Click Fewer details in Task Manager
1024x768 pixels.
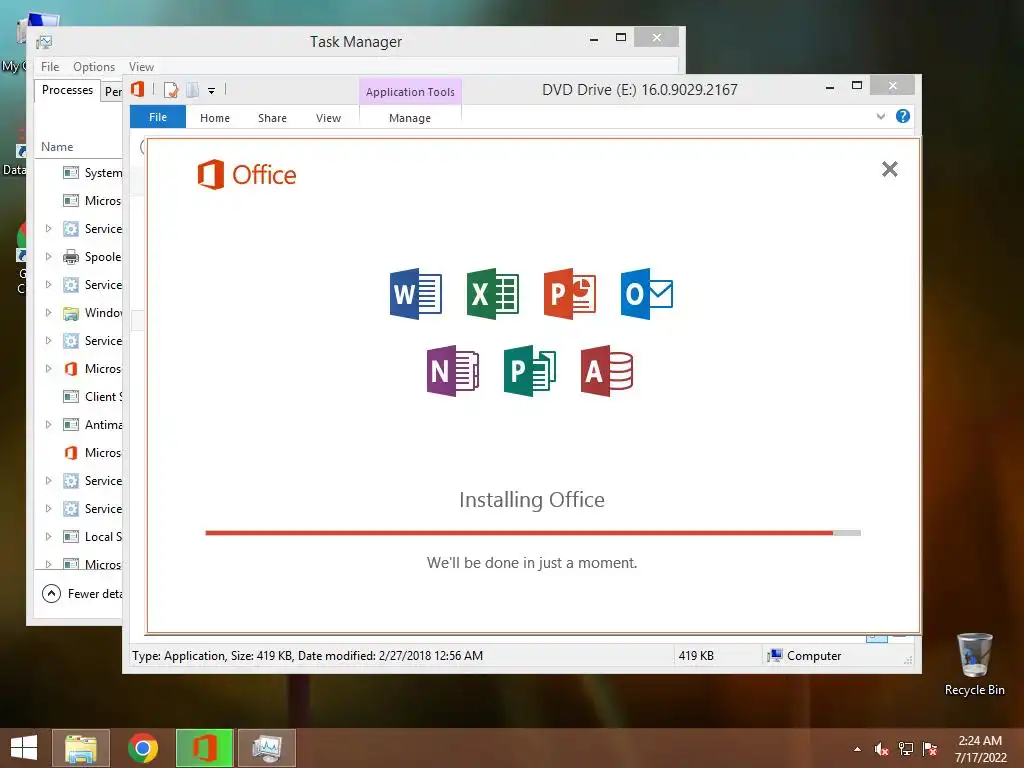(x=83, y=594)
